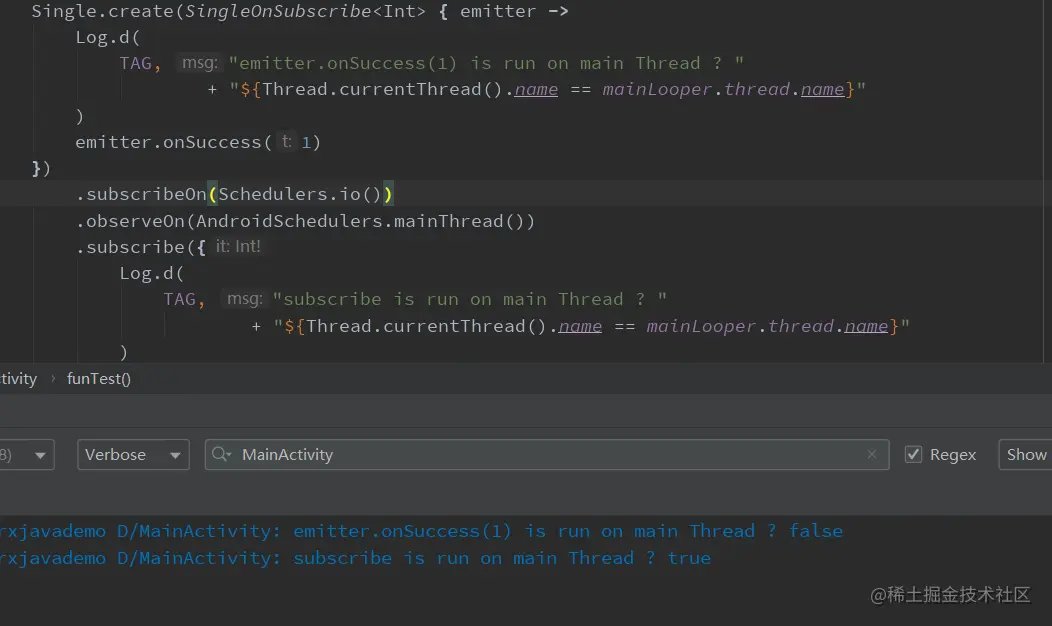Click the .observeOn(AndroidSchedulers.mainThread()) line
Screen dimensions: 1052x626
[x=305, y=221]
